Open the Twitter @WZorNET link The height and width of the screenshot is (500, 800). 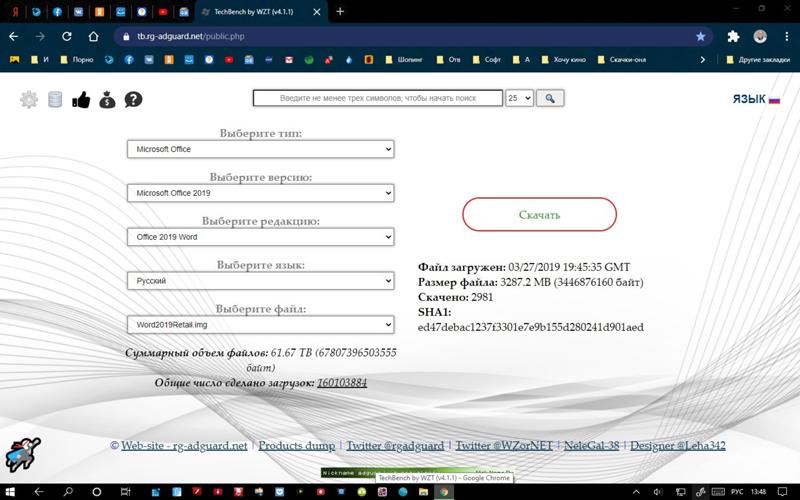tap(504, 445)
